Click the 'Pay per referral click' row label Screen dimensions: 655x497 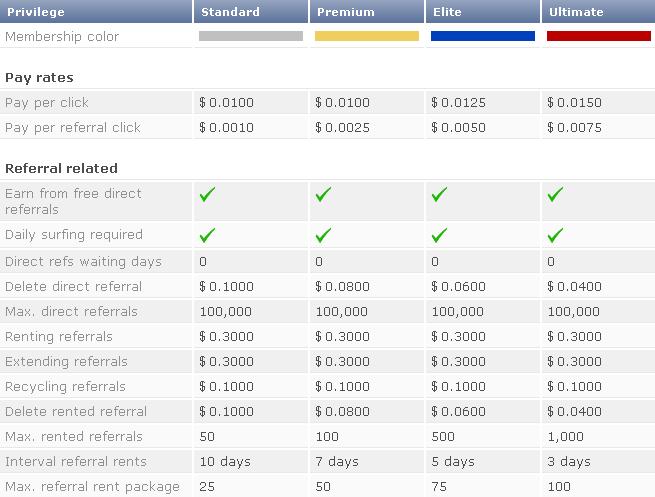point(73,128)
